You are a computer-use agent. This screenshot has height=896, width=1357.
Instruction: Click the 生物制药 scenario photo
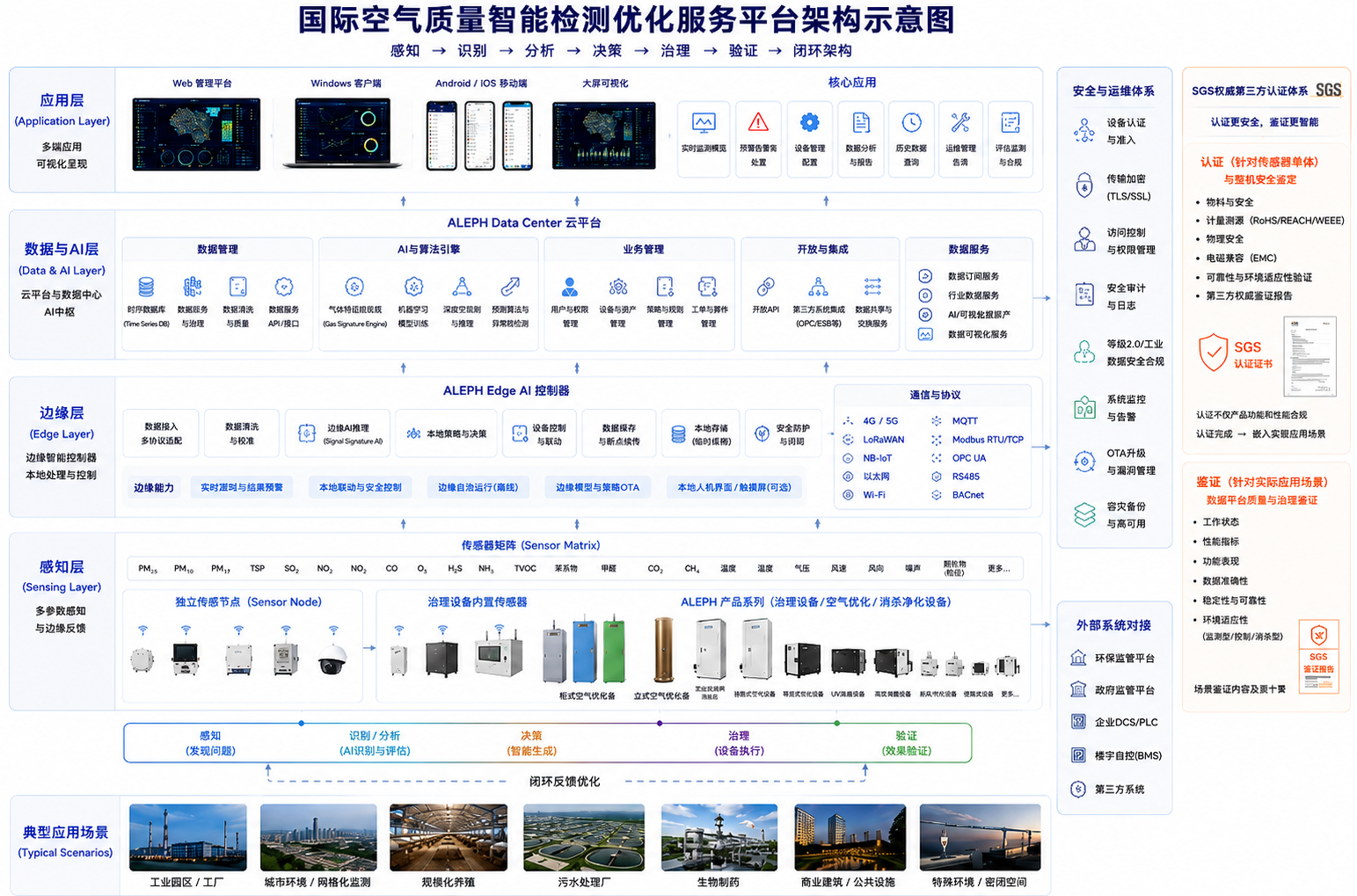click(x=719, y=836)
